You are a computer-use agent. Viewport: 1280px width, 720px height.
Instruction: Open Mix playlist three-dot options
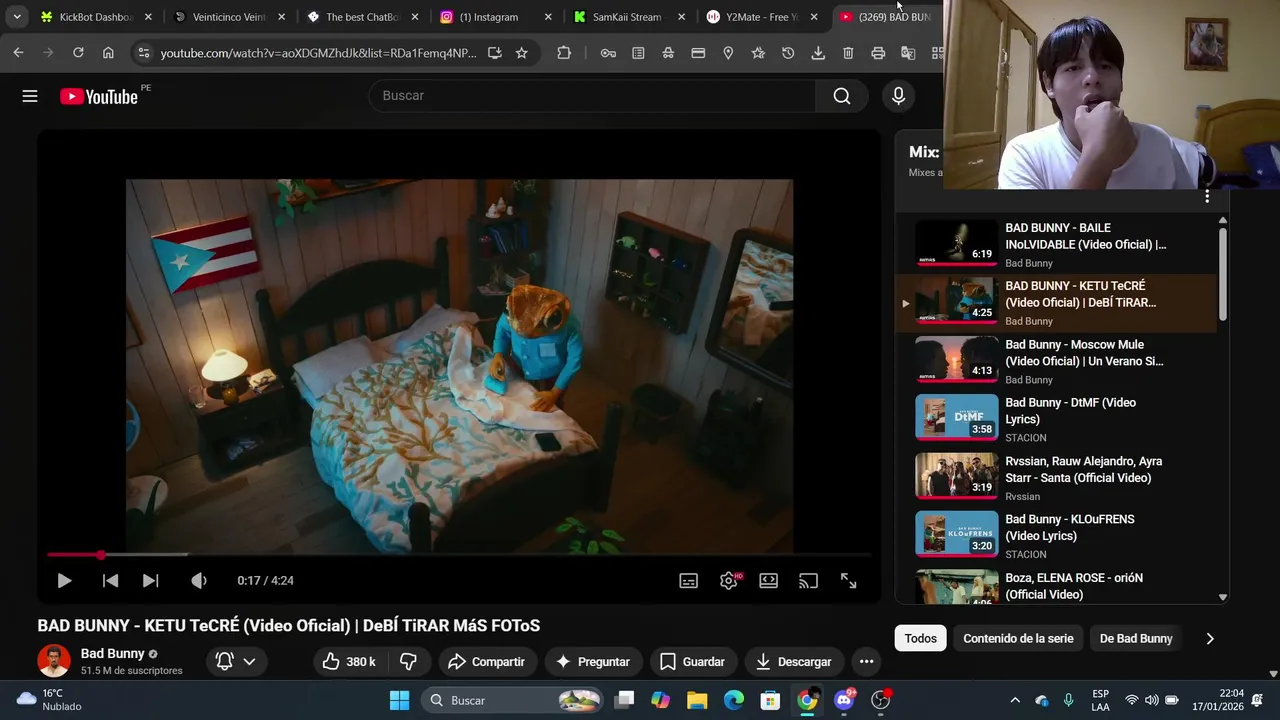1207,196
